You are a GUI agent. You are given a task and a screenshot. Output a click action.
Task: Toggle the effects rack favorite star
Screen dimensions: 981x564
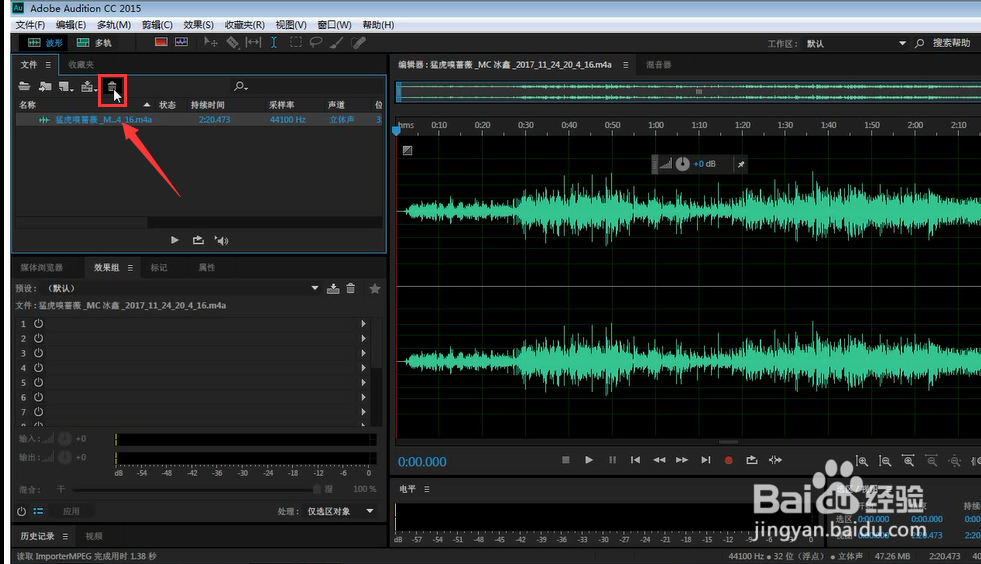(375, 289)
